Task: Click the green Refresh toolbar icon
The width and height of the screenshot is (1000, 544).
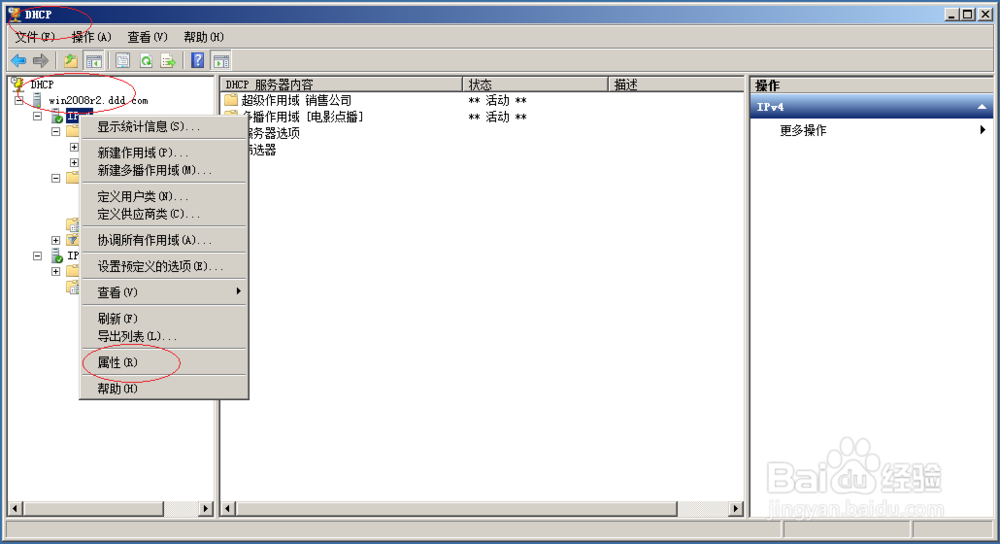Action: pos(146,61)
